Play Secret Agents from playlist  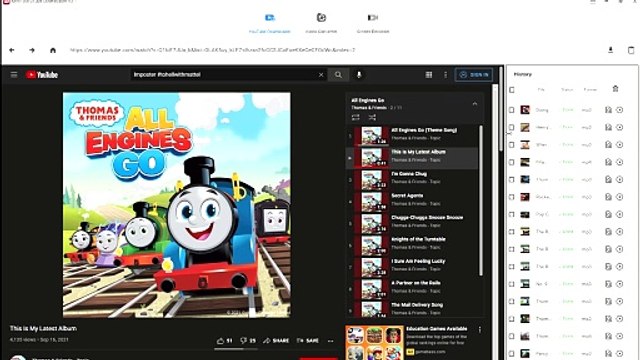click(412, 201)
